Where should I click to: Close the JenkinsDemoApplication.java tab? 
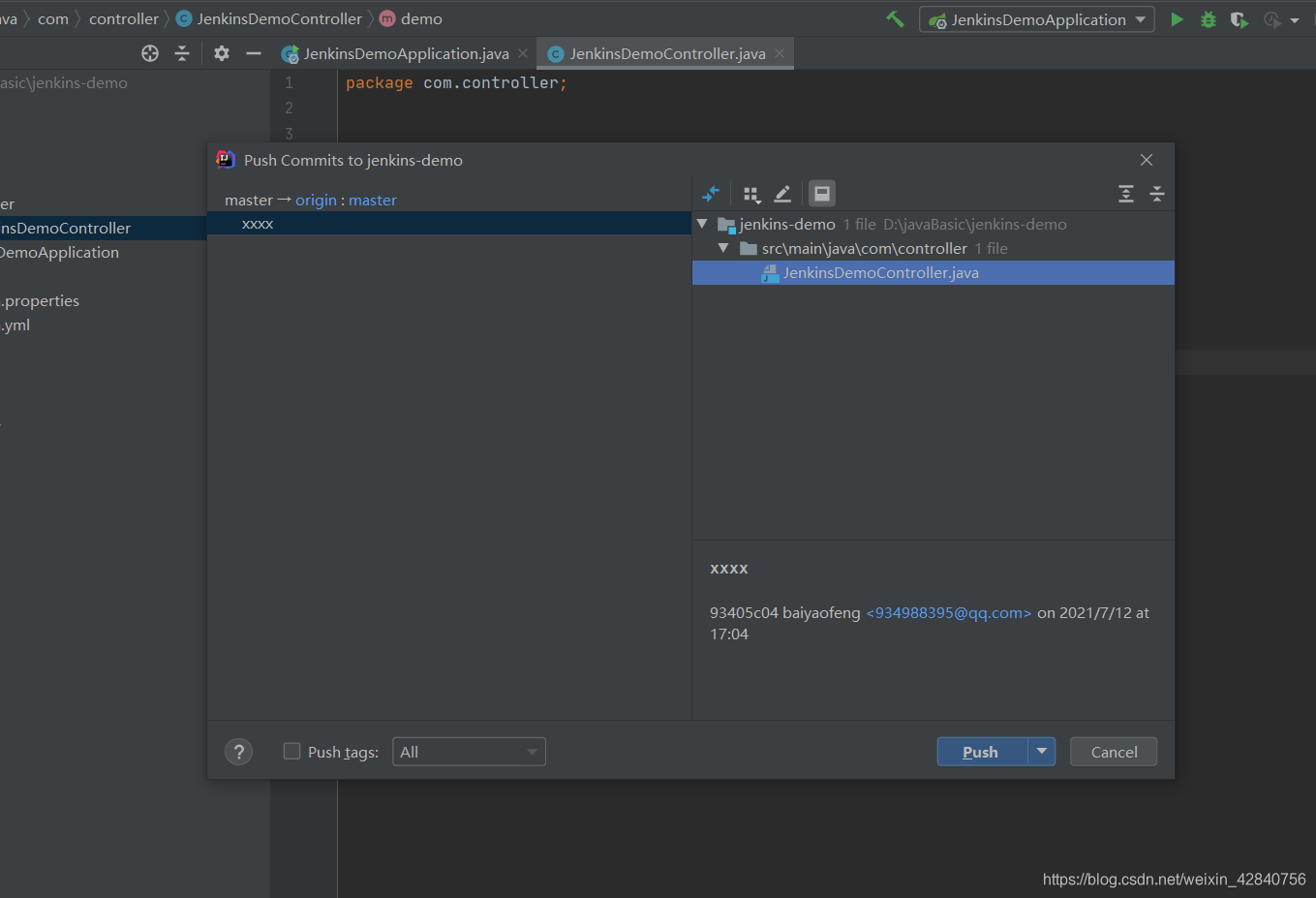coord(523,53)
